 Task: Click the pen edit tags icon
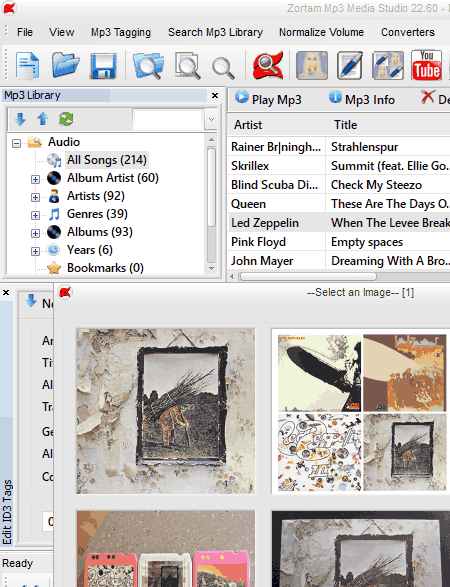coord(350,66)
